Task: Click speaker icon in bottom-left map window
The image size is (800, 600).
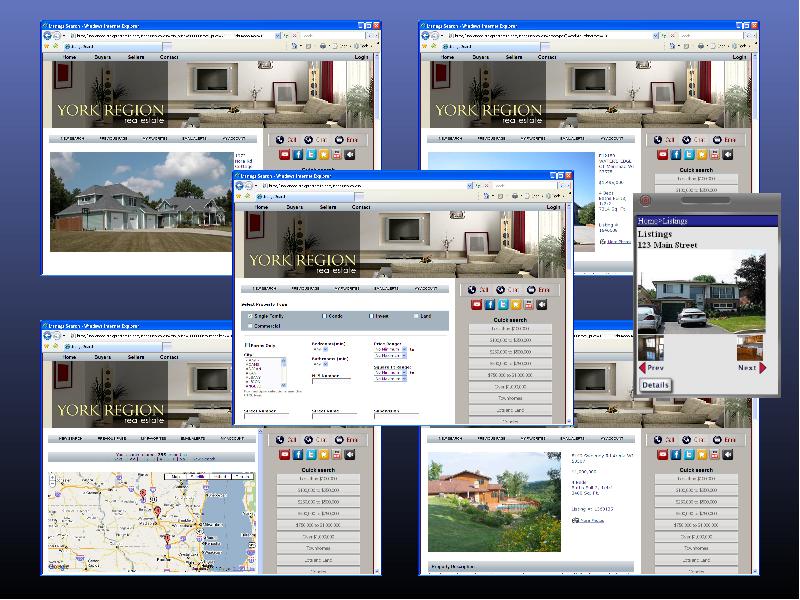Action: (x=350, y=455)
